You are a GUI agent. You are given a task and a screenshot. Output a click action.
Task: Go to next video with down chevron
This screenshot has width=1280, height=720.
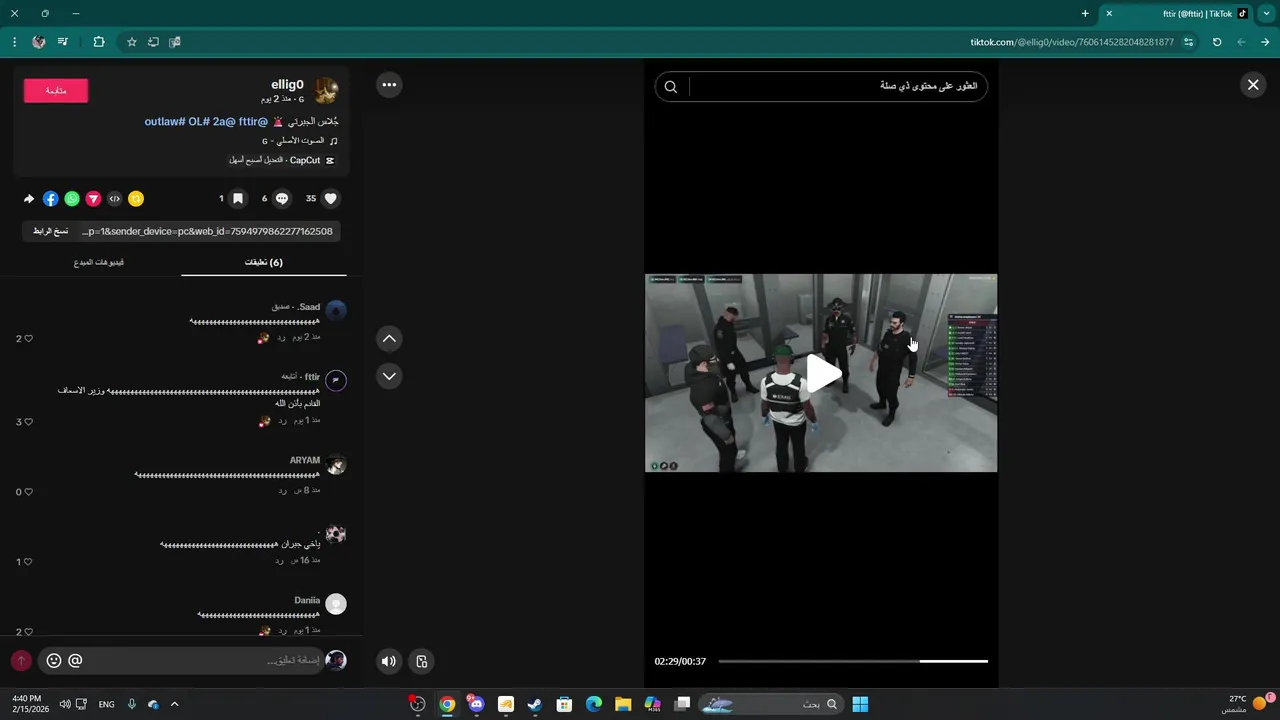click(x=390, y=376)
